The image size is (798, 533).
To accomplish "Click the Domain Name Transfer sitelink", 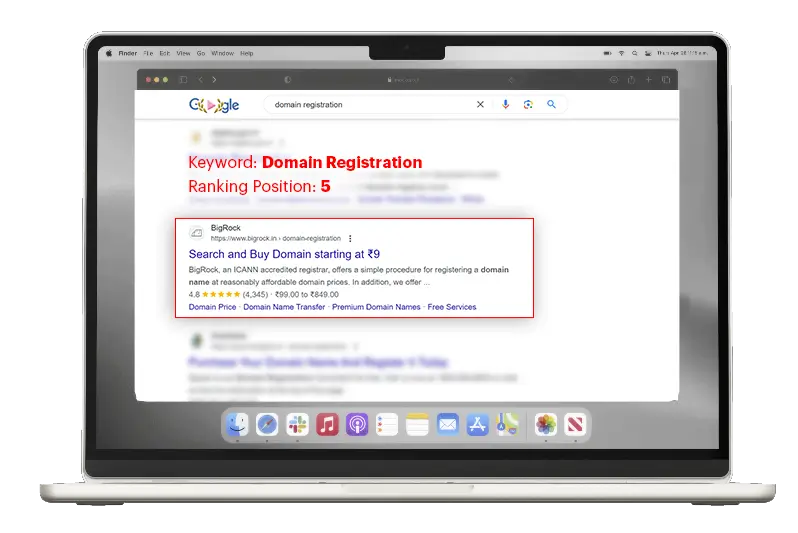I will pos(284,307).
